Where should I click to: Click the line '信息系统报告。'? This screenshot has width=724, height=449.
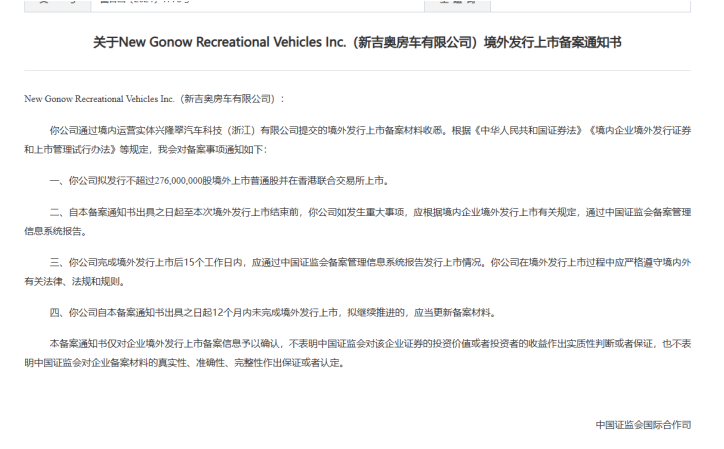[55, 231]
